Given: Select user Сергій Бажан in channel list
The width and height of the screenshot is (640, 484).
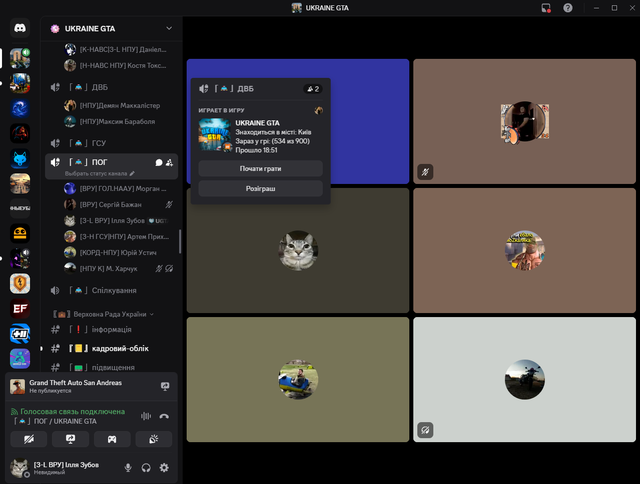Looking at the screenshot, I should [x=118, y=204].
